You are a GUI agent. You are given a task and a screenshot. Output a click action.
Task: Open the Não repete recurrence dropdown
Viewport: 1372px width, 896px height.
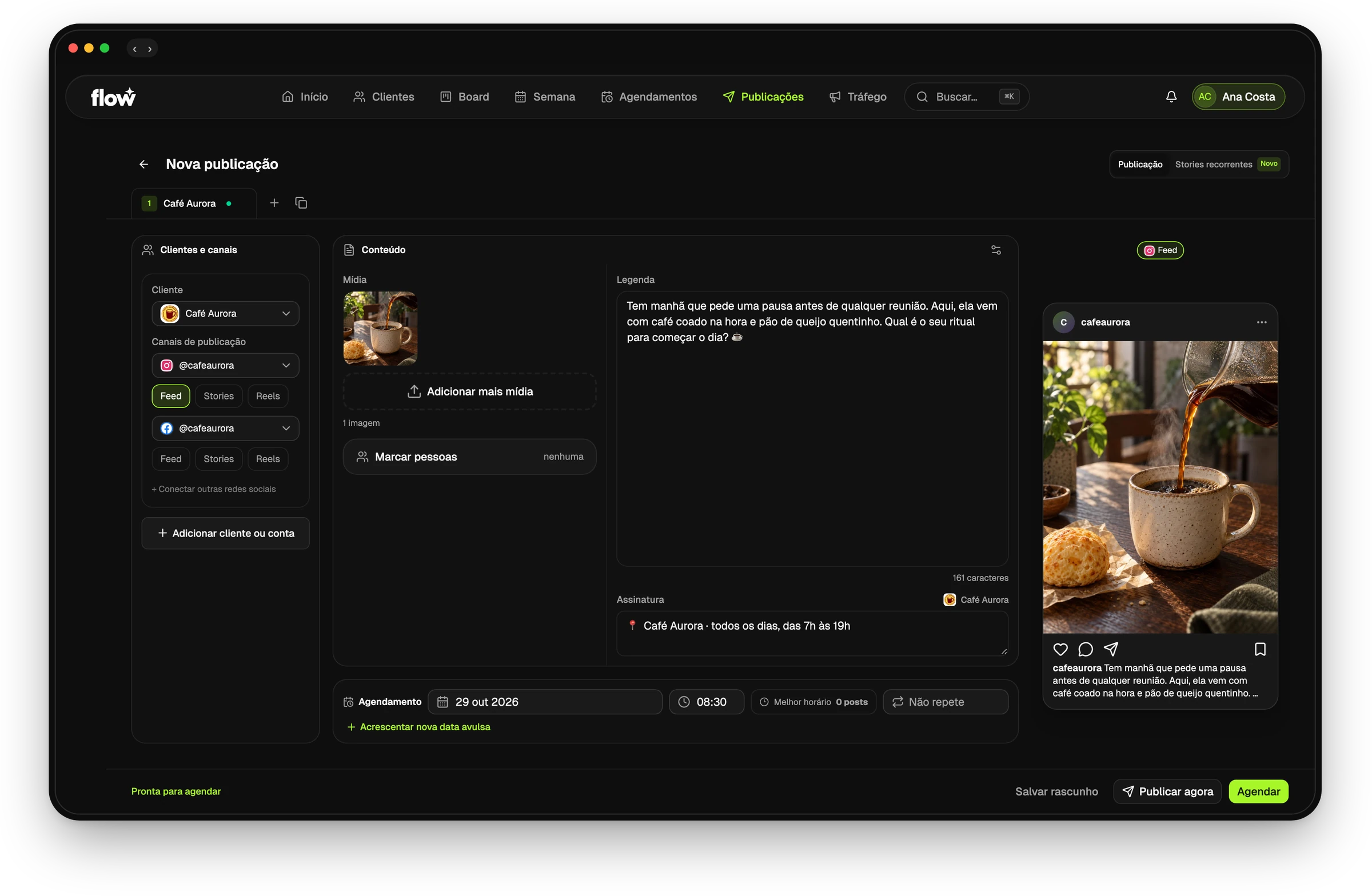tap(946, 702)
